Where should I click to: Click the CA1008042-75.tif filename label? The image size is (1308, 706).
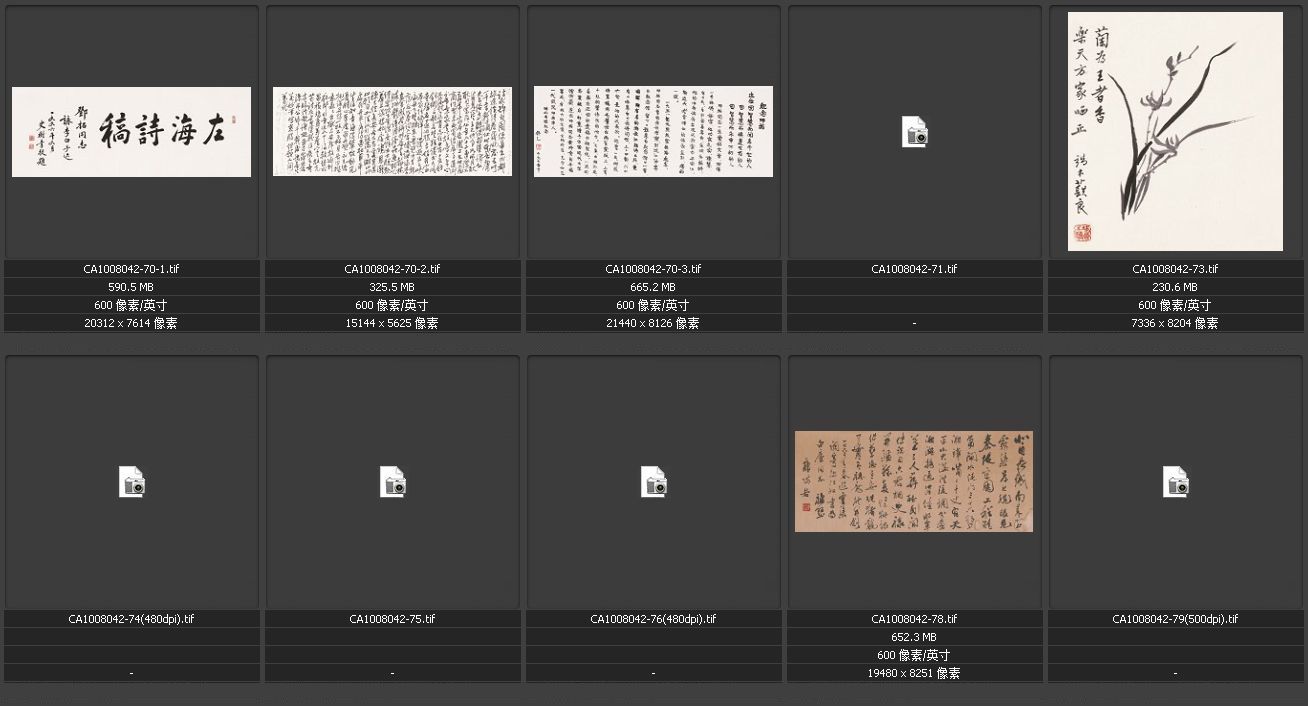click(x=392, y=619)
